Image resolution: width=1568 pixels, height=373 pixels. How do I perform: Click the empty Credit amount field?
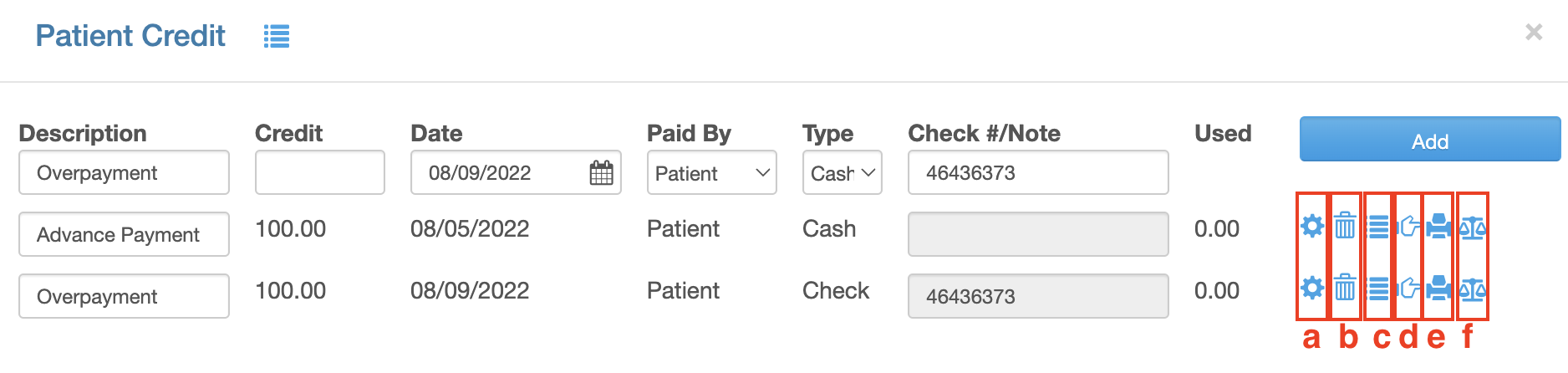320,172
